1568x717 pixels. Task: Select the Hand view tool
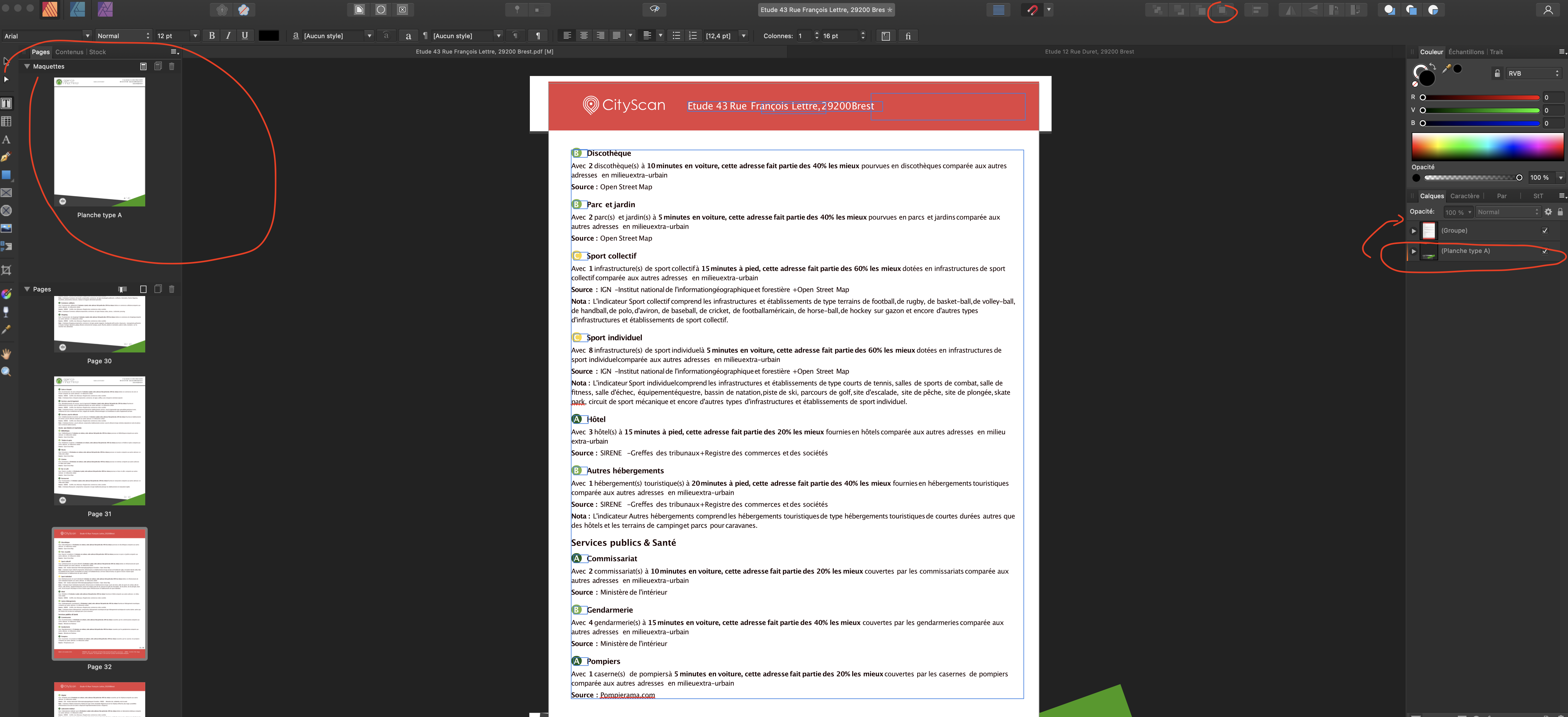pyautogui.click(x=7, y=354)
